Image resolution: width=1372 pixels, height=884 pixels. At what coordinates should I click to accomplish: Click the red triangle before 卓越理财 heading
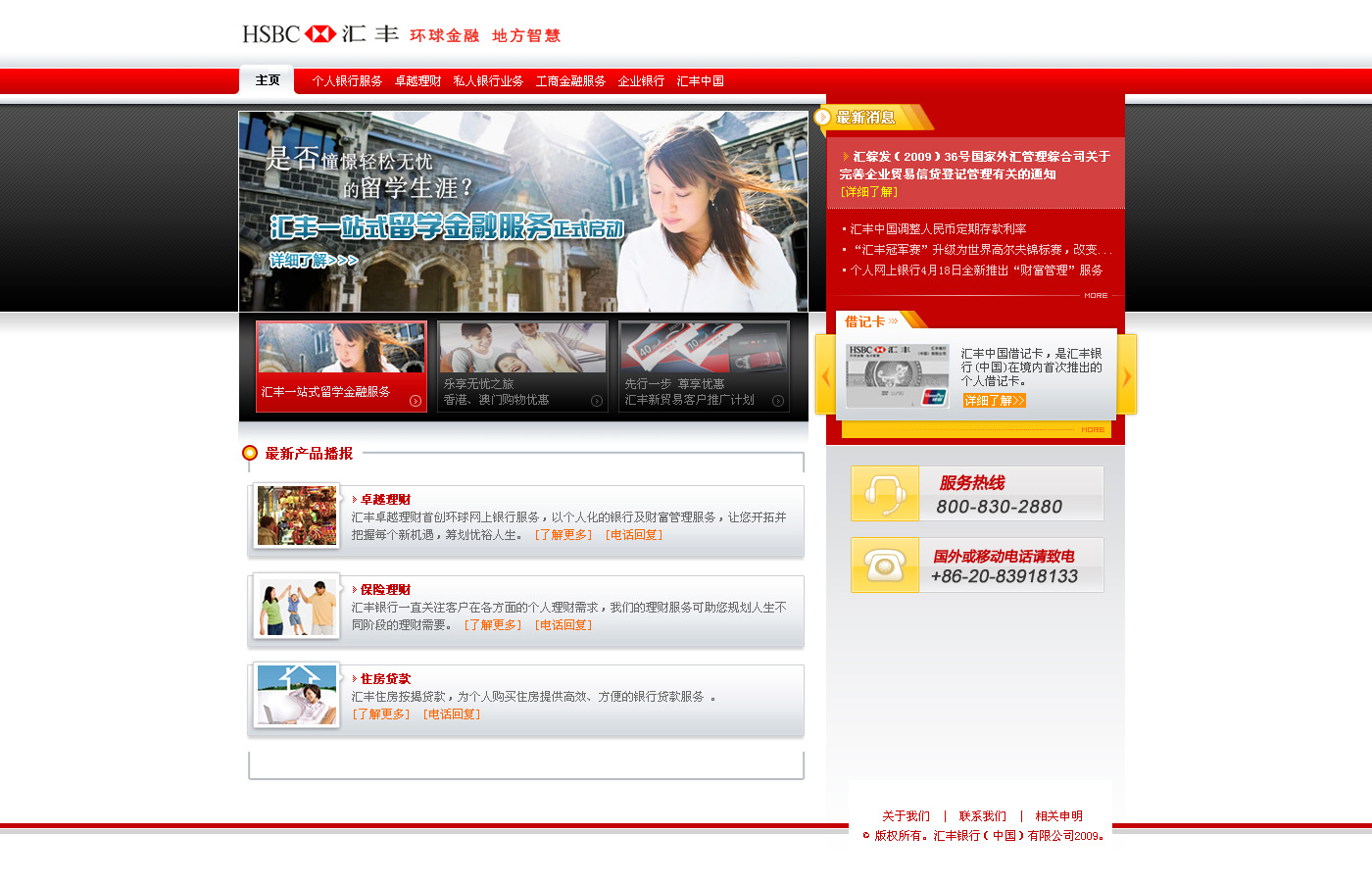[355, 500]
